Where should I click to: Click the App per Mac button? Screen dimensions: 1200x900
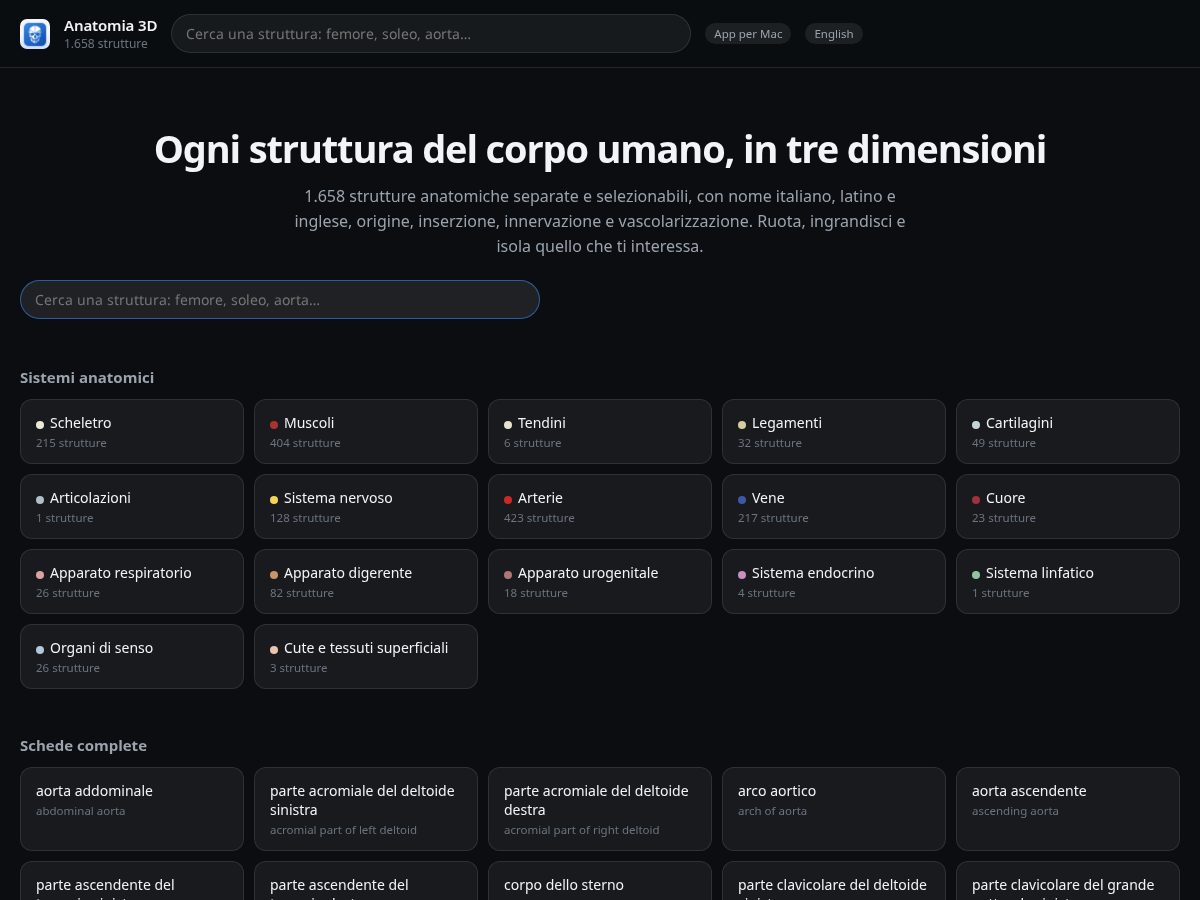[x=748, y=34]
